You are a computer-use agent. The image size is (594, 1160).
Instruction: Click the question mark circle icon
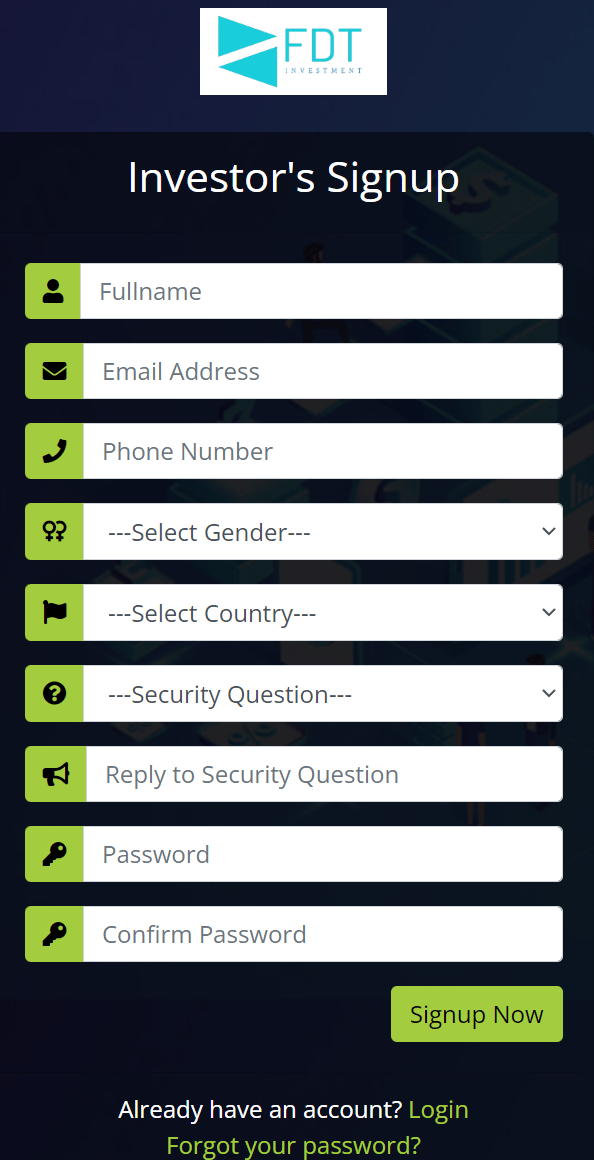(x=55, y=693)
